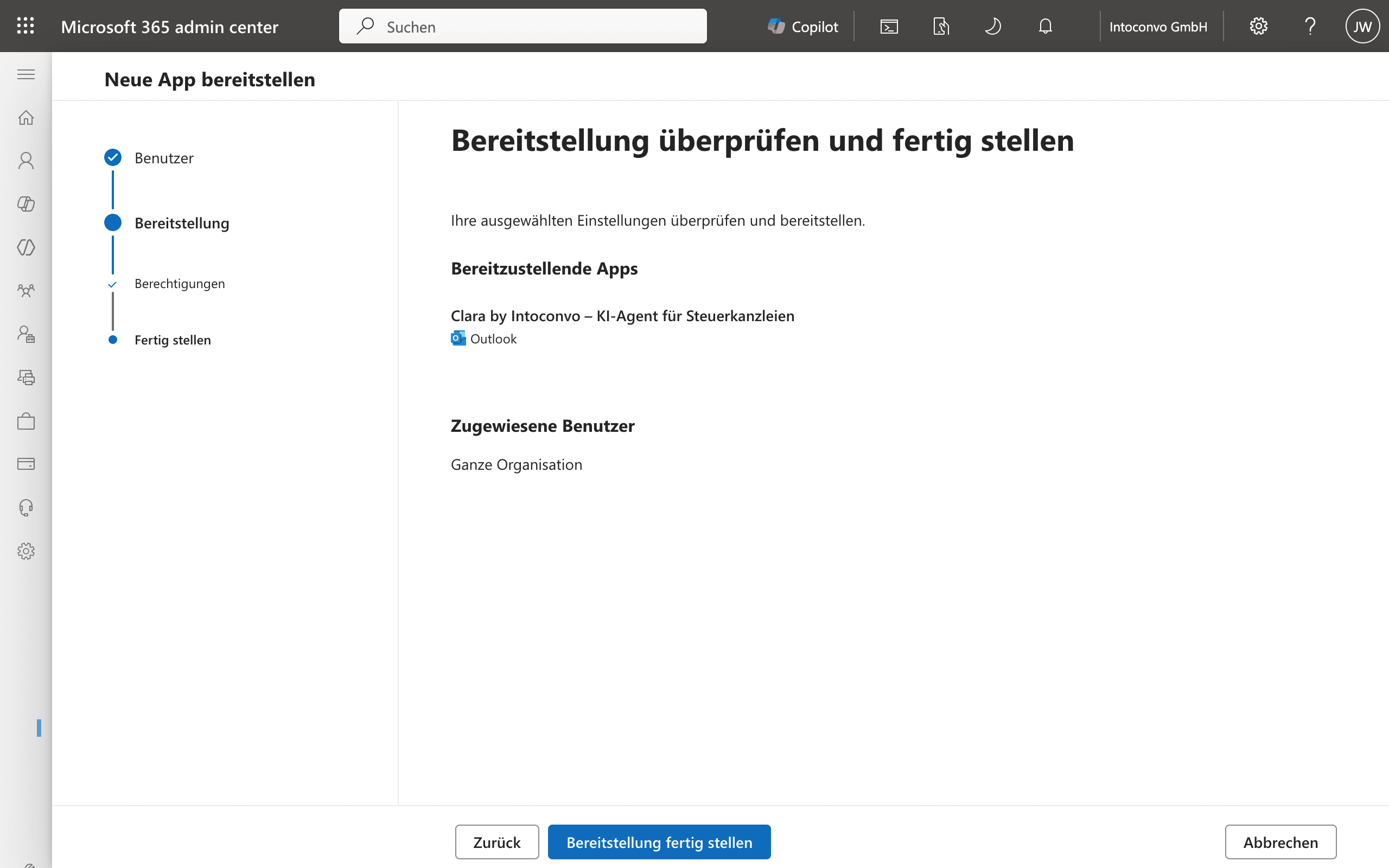Open Billing card sidebar icon
1389x868 pixels.
[26, 464]
